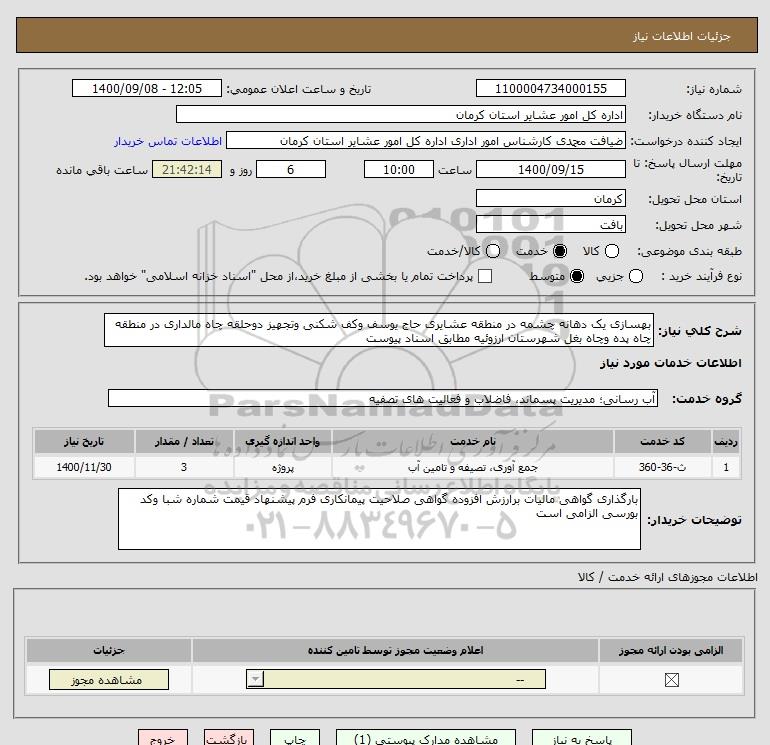The image size is (770, 745).
Task: Click اطلاعات مجوزهای ارائه خدمت / کالا heading
Action: tap(667, 577)
